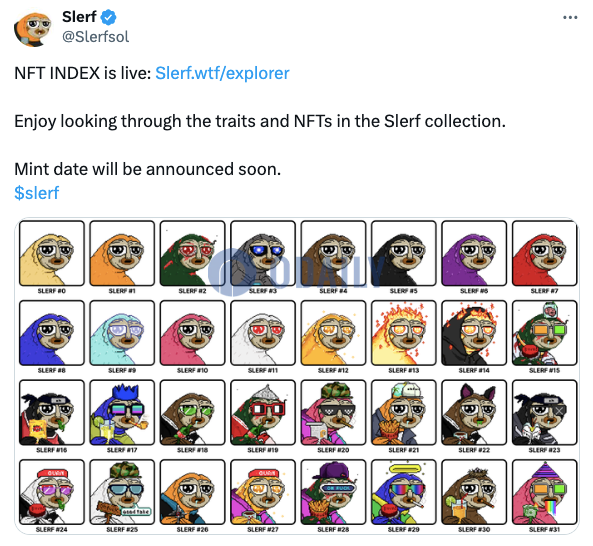Select the SLERF #22 cat ears thumbnail
This screenshot has width=593, height=546.
click(x=474, y=413)
